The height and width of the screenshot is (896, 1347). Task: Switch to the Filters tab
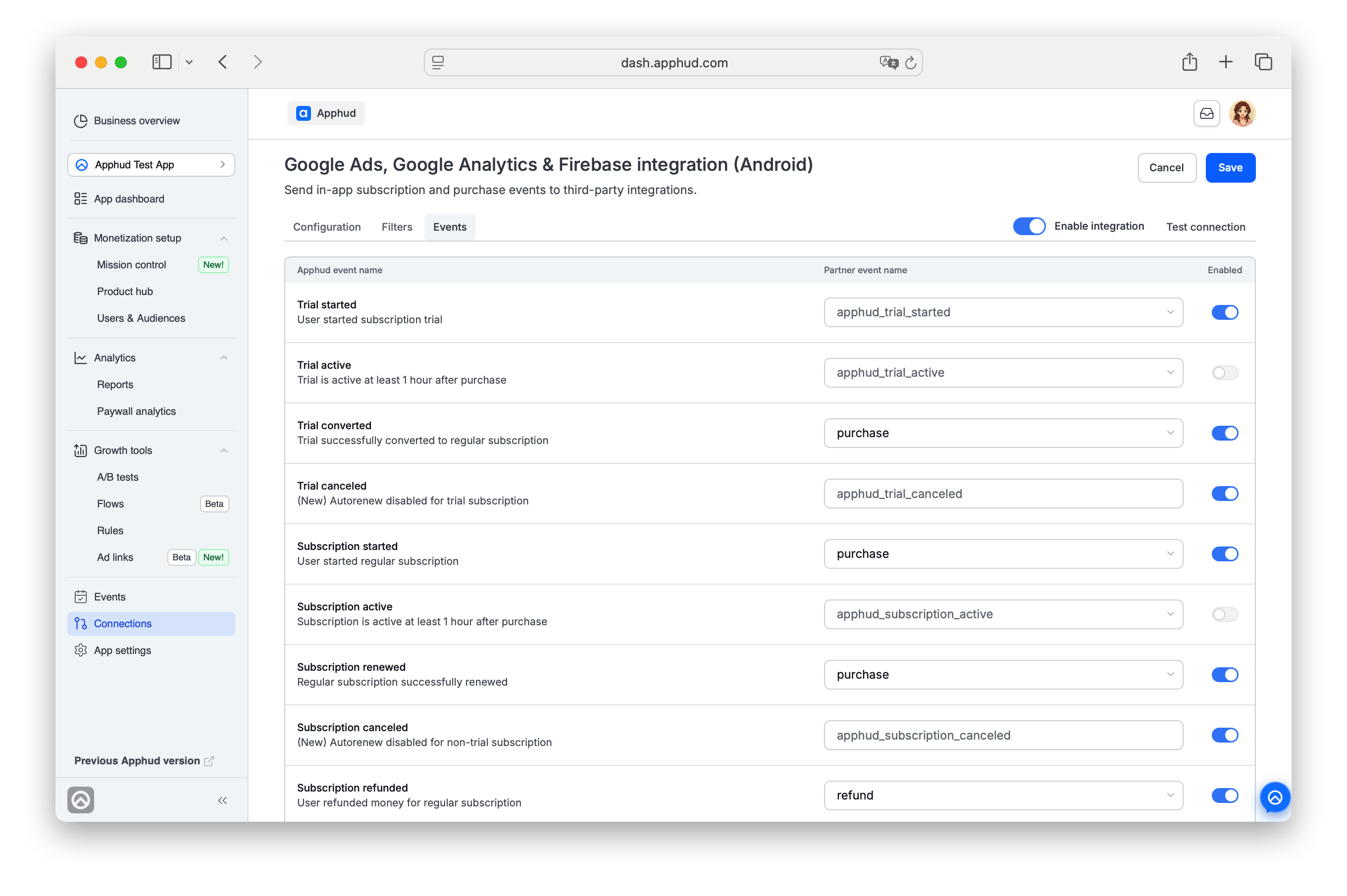[397, 227]
